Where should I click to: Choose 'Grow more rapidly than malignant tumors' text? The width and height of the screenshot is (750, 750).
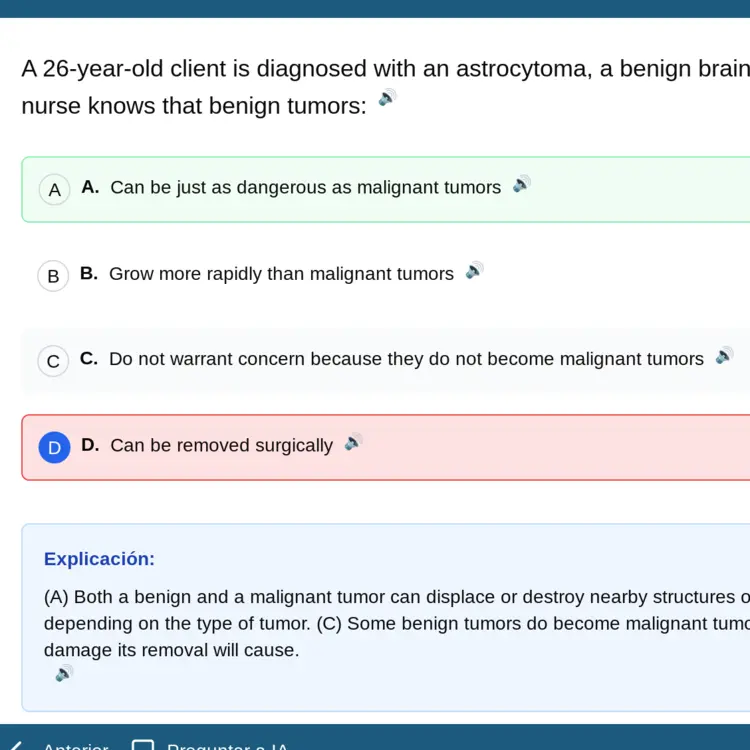tap(281, 274)
